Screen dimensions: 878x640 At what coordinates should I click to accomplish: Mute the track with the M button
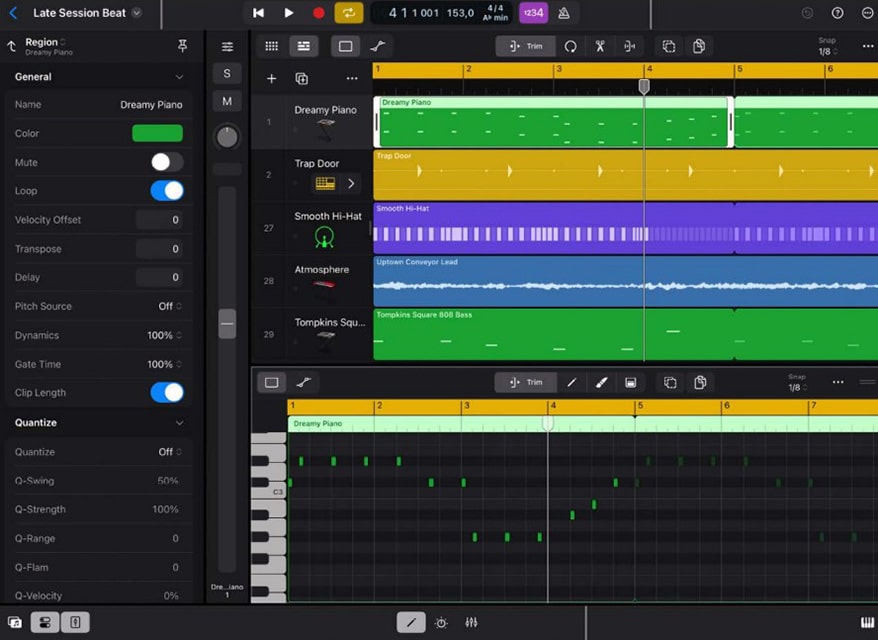pos(227,101)
